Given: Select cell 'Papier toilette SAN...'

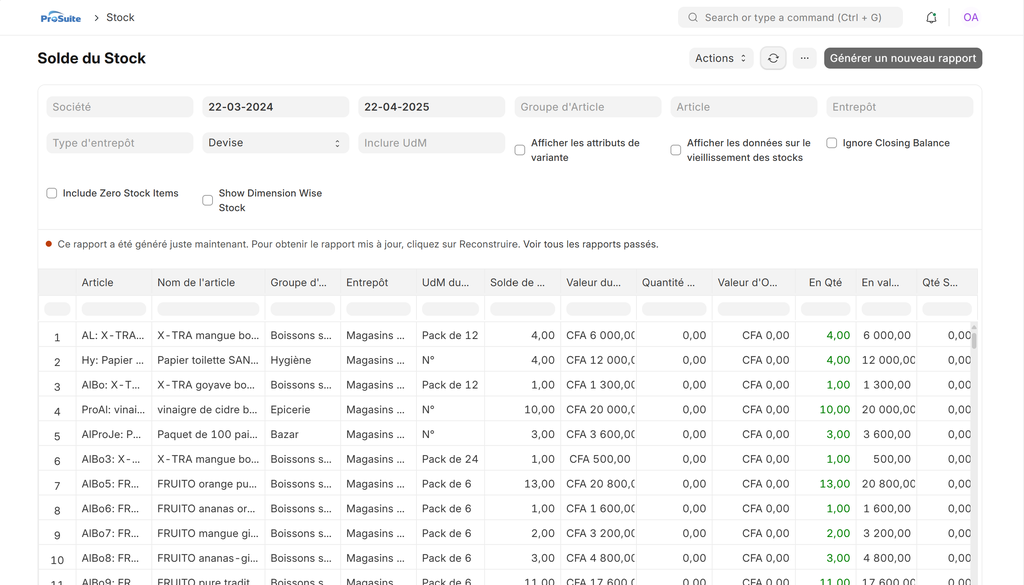Looking at the screenshot, I should pos(208,360).
